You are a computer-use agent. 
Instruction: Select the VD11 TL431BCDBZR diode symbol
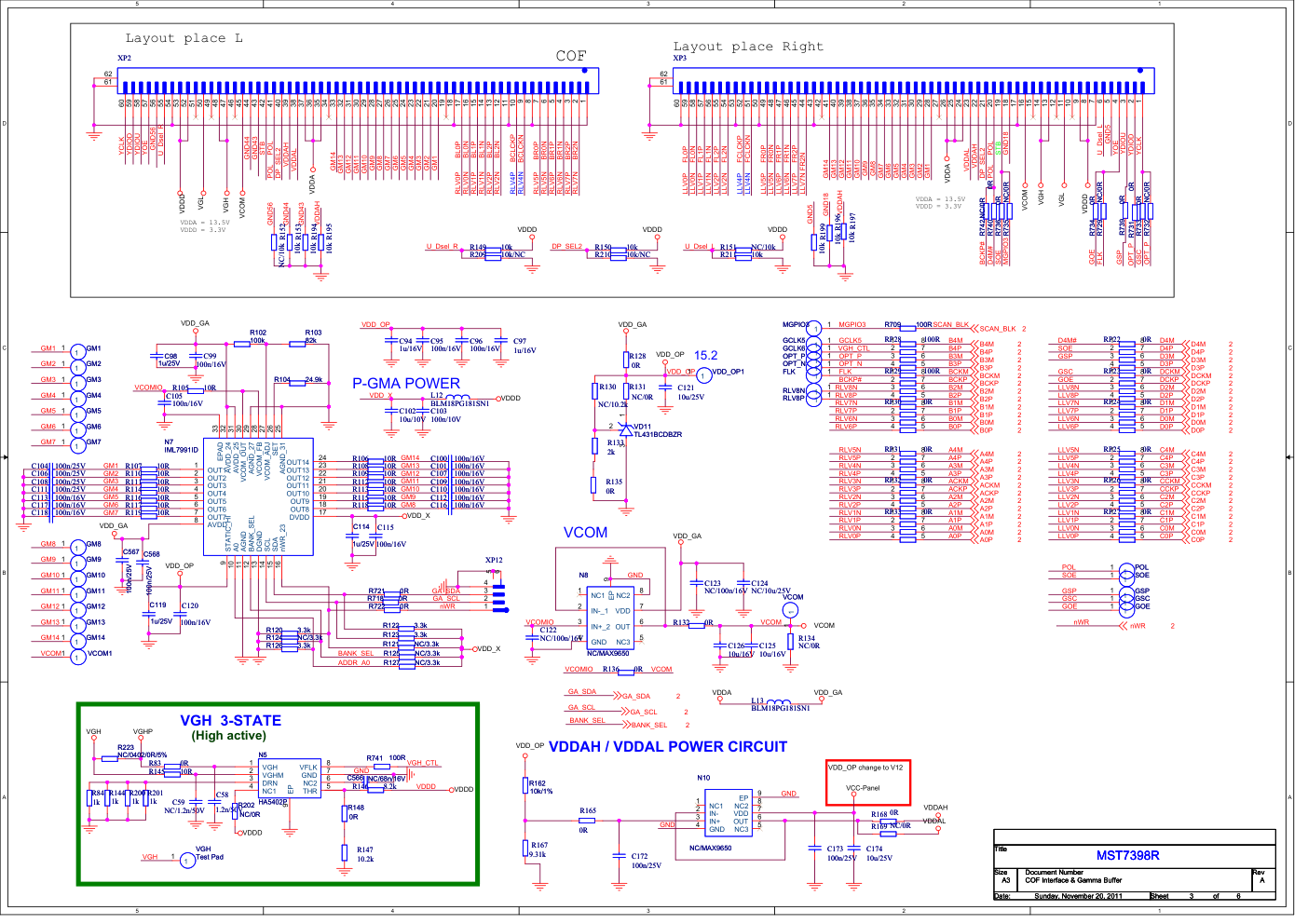point(624,429)
